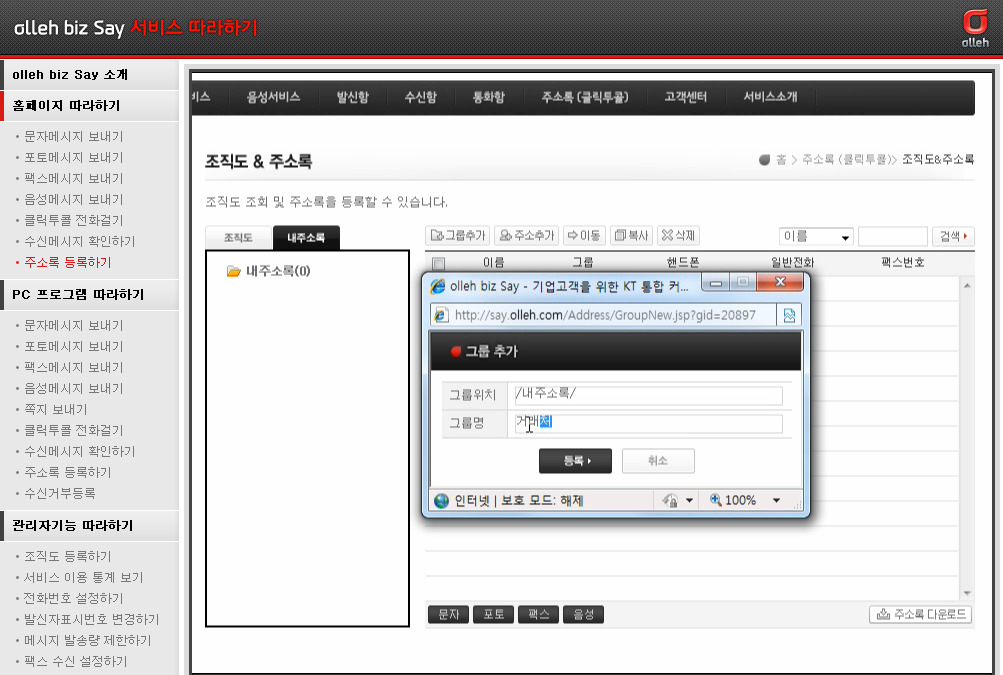The image size is (1003, 675).
Task: Open the 음성서비스 menu
Action: (x=273, y=97)
